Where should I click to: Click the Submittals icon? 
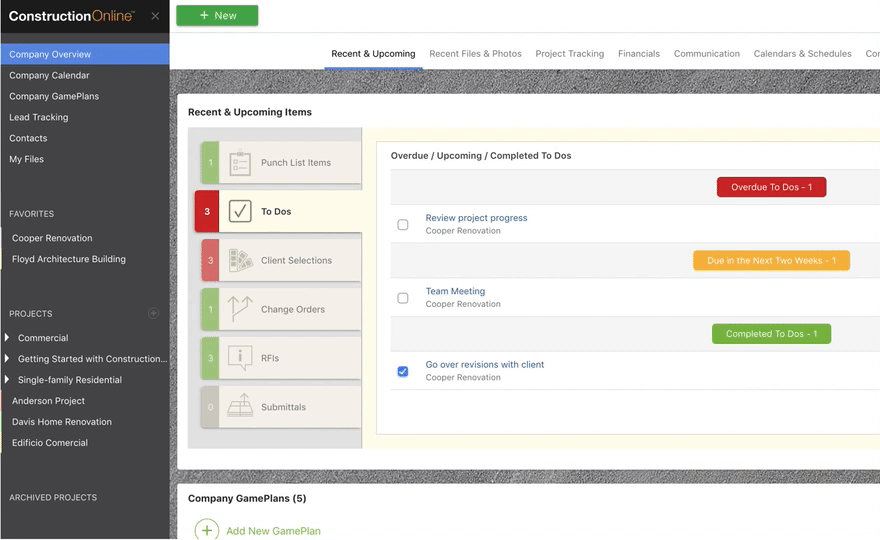tap(240, 405)
